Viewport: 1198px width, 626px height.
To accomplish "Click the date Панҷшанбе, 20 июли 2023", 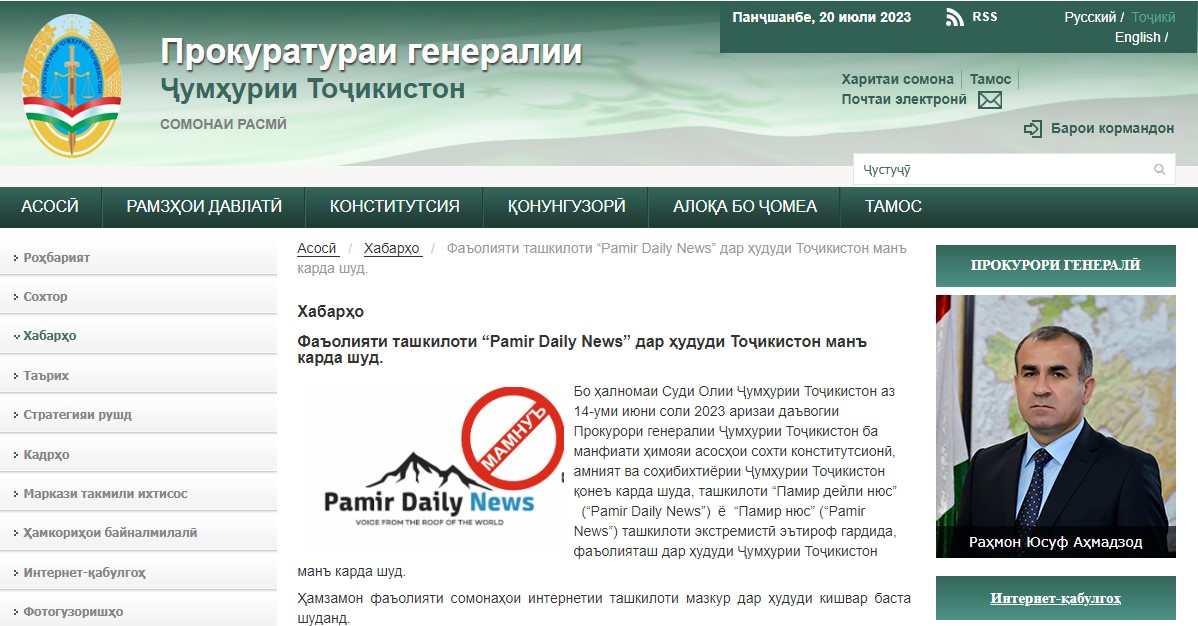I will [821, 17].
